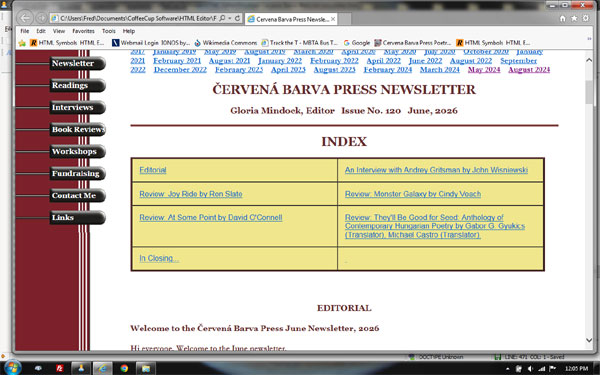Open the Tools menu
This screenshot has height=375, width=600.
(108, 31)
